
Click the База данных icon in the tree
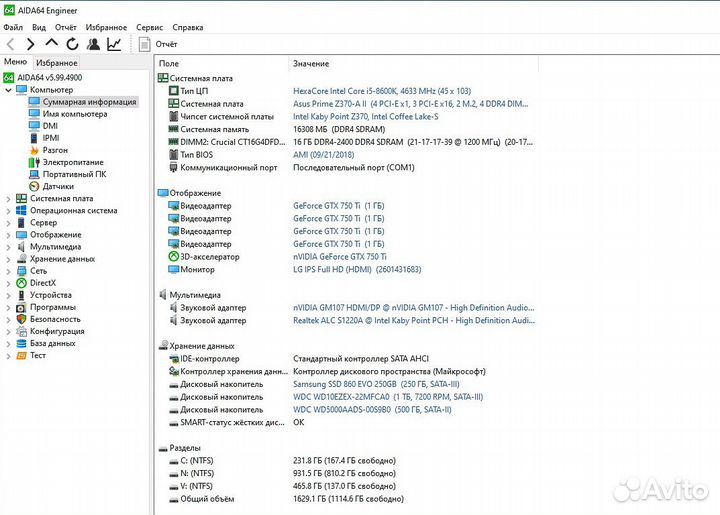click(x=21, y=343)
